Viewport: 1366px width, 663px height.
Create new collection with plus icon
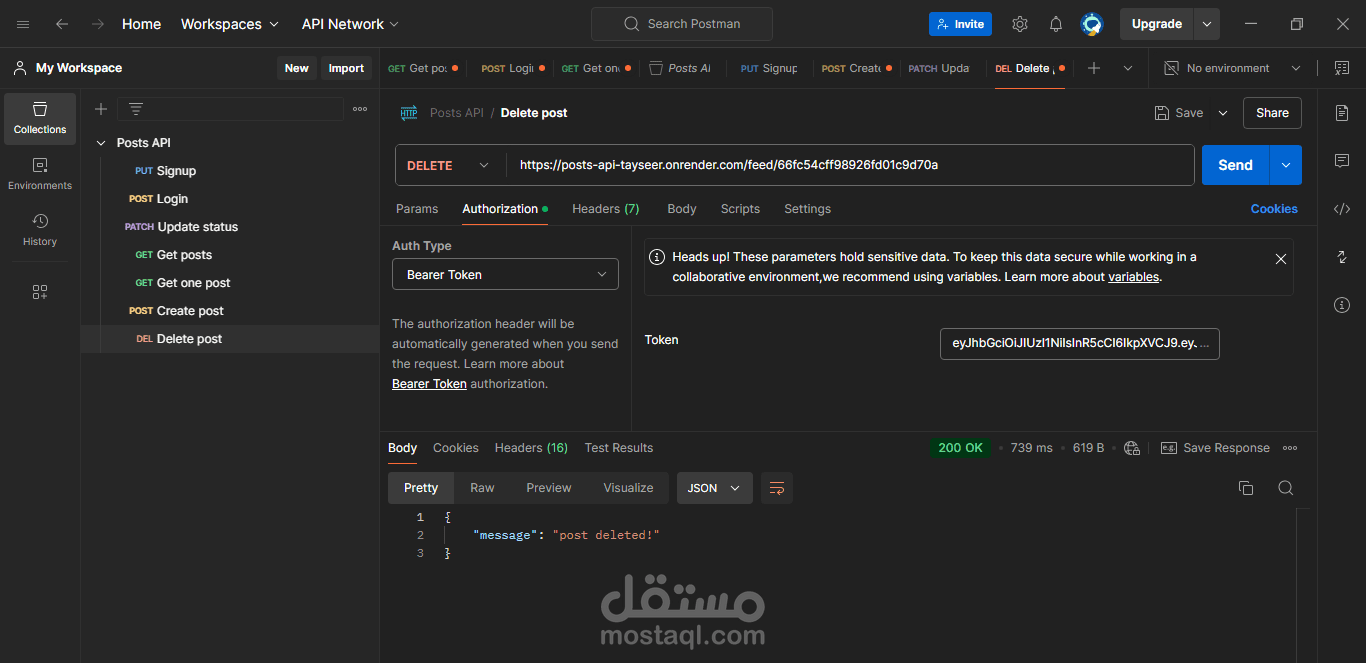(101, 109)
